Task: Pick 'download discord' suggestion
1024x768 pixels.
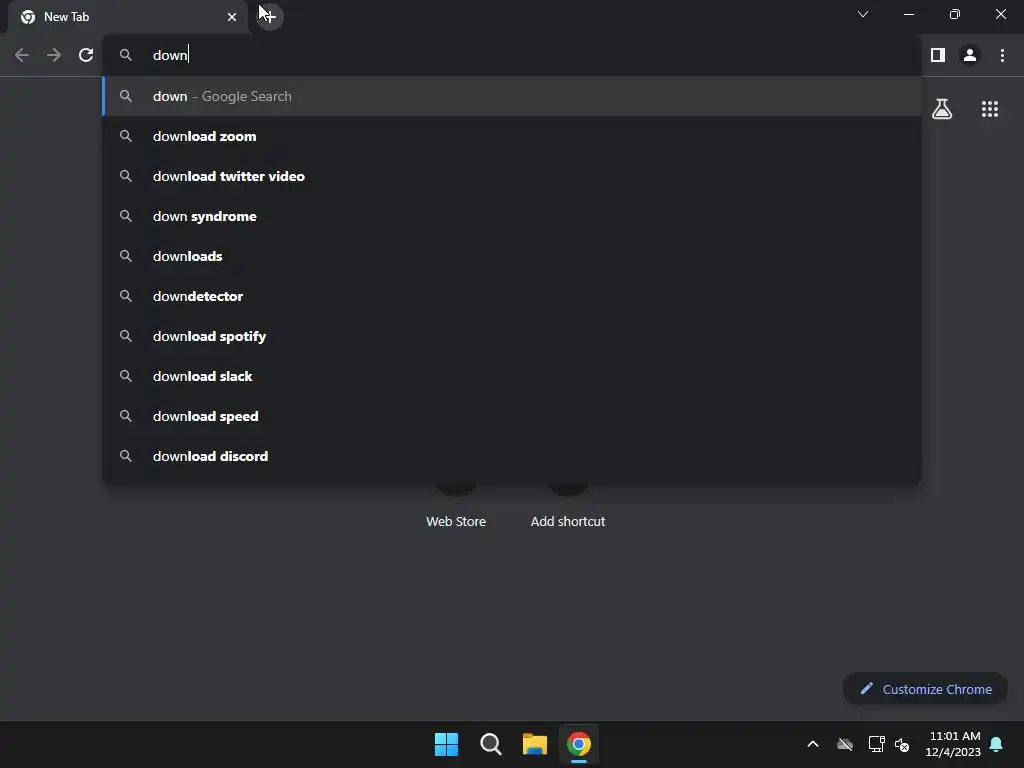Action: (x=512, y=456)
